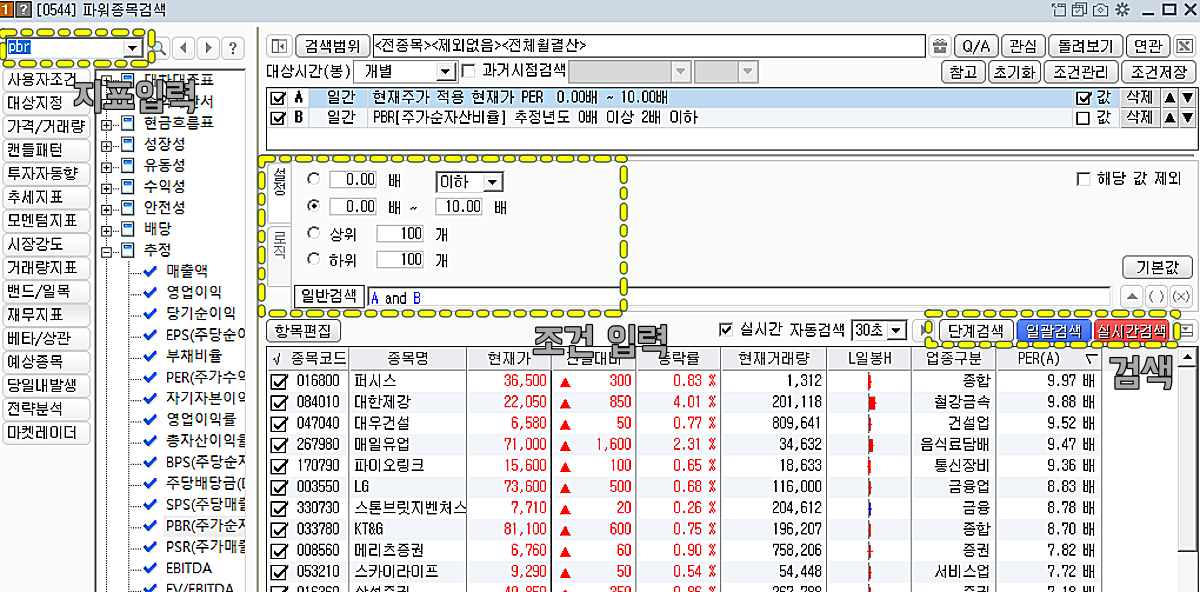
Task: Open the 가격/거래량 category tab
Action: tap(46, 126)
